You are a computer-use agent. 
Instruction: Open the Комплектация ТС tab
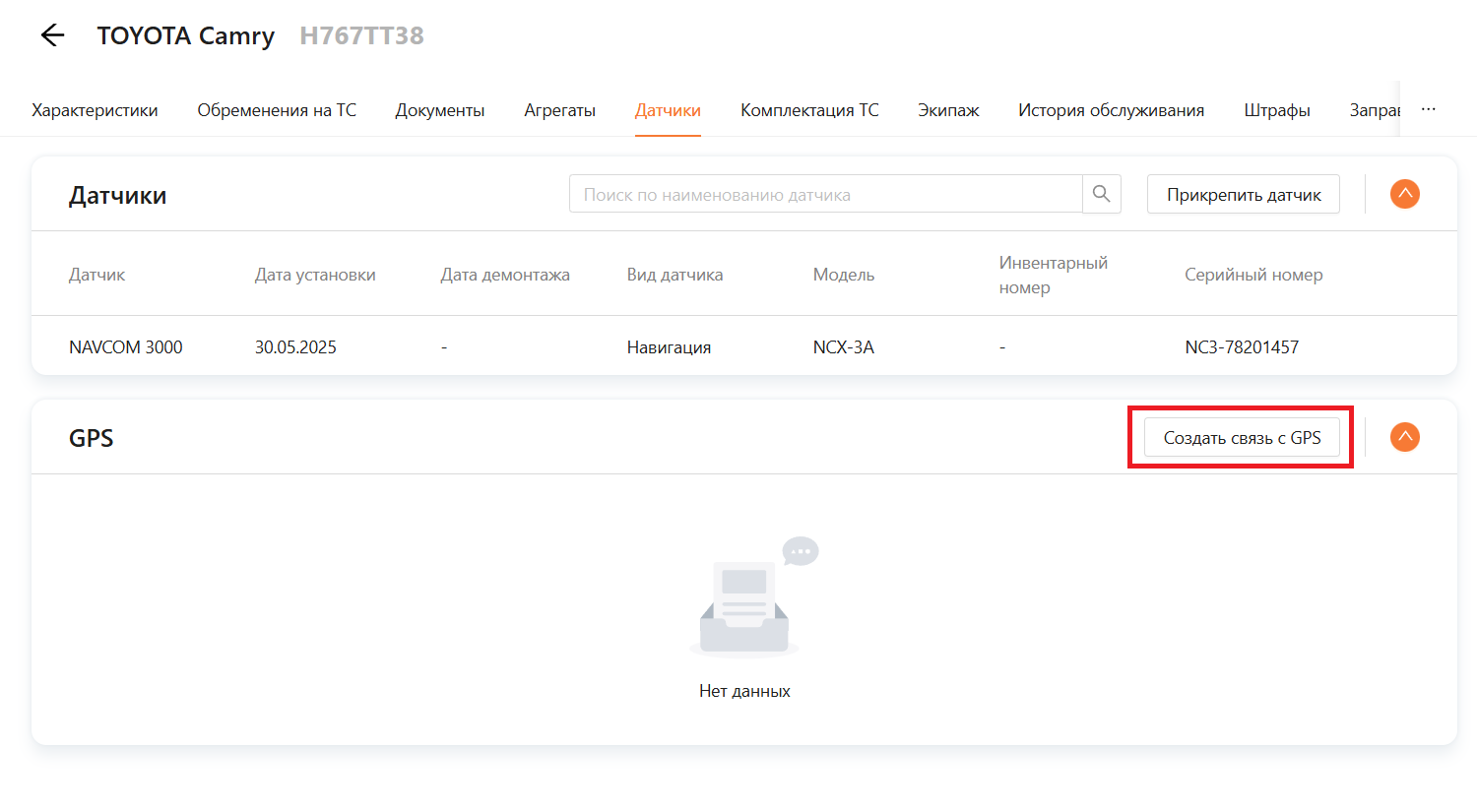tap(809, 110)
